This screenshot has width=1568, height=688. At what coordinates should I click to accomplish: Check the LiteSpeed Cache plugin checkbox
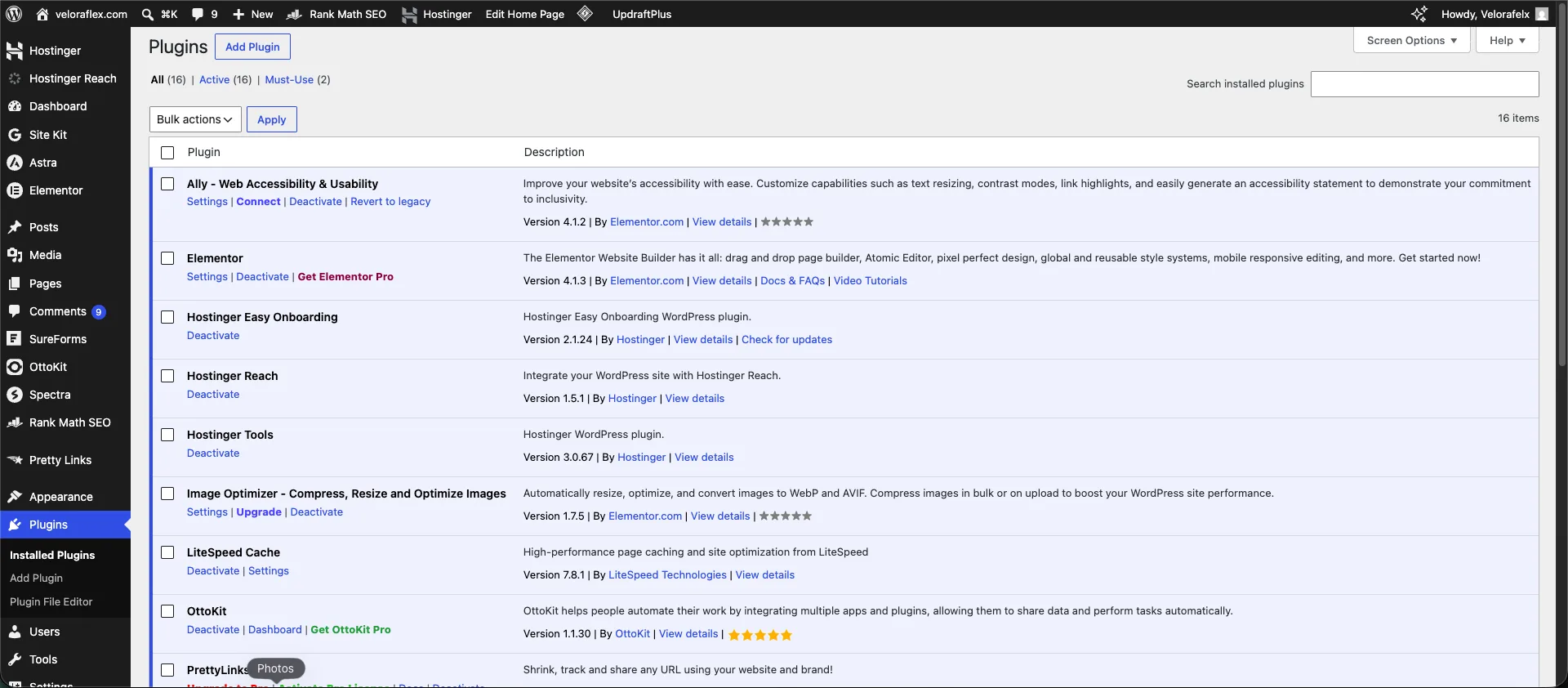pyautogui.click(x=167, y=552)
